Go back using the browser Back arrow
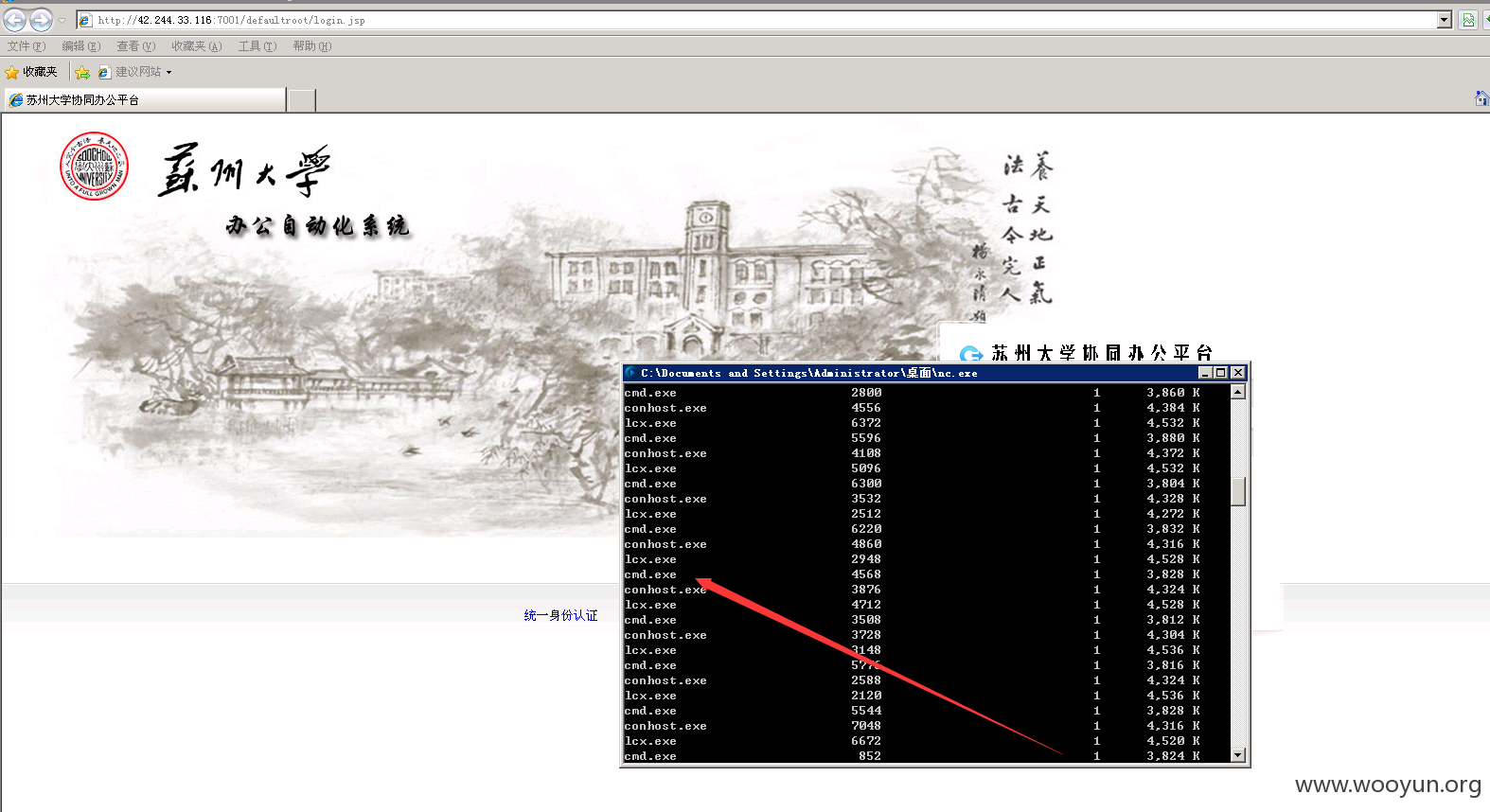This screenshot has width=1490, height=812. (15, 19)
